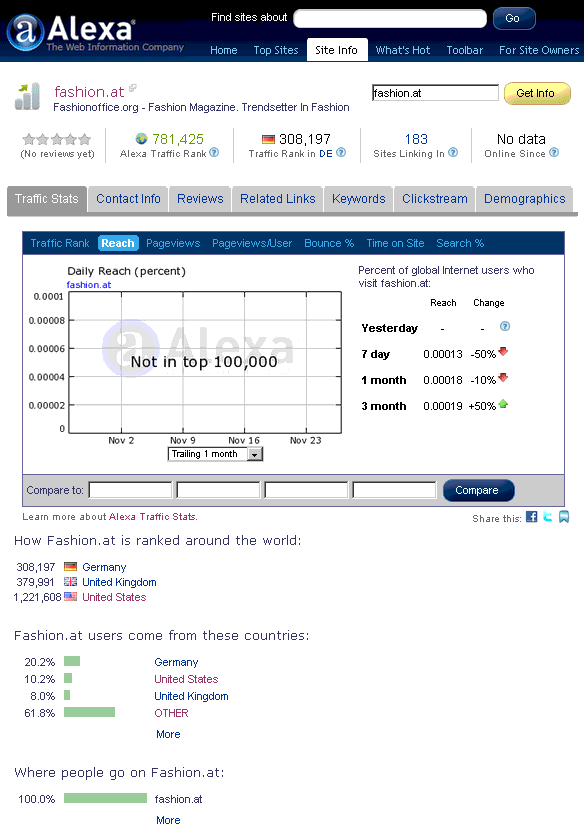The width and height of the screenshot is (584, 829).
Task: Open the 183 Sites Linking In link
Action: pyautogui.click(x=416, y=139)
